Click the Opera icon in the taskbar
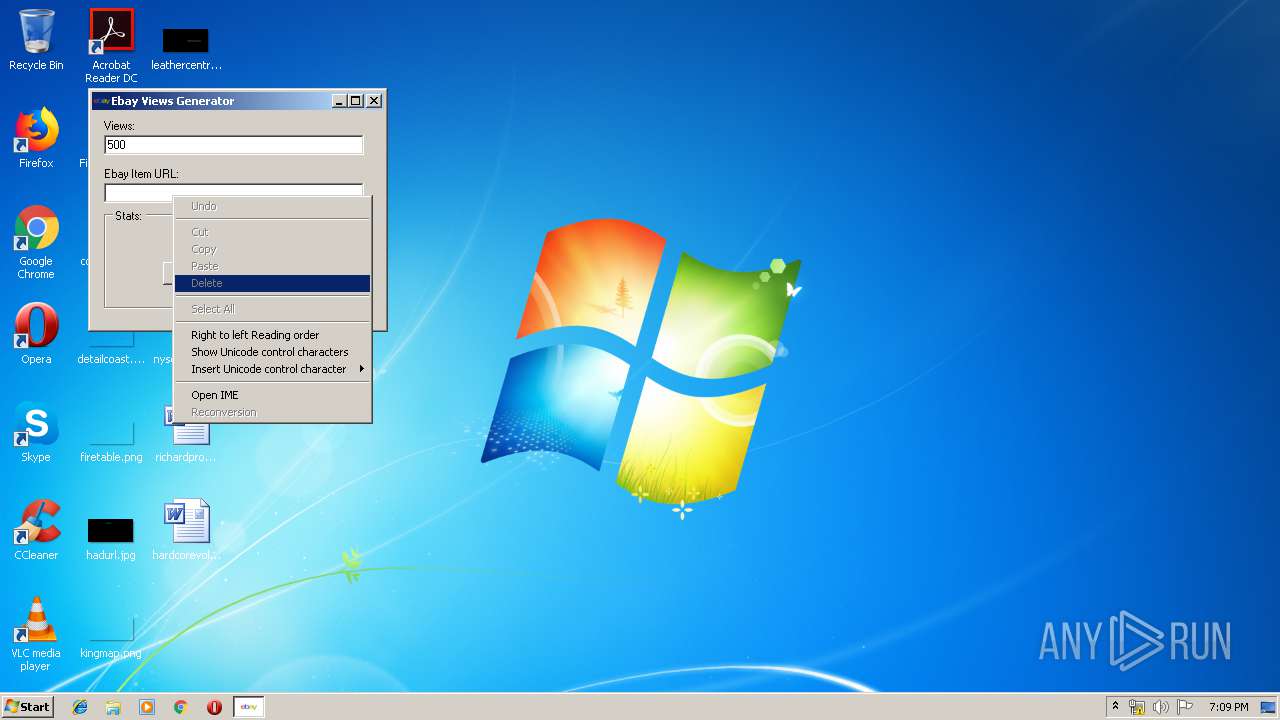The width and height of the screenshot is (1280, 720). [x=214, y=707]
